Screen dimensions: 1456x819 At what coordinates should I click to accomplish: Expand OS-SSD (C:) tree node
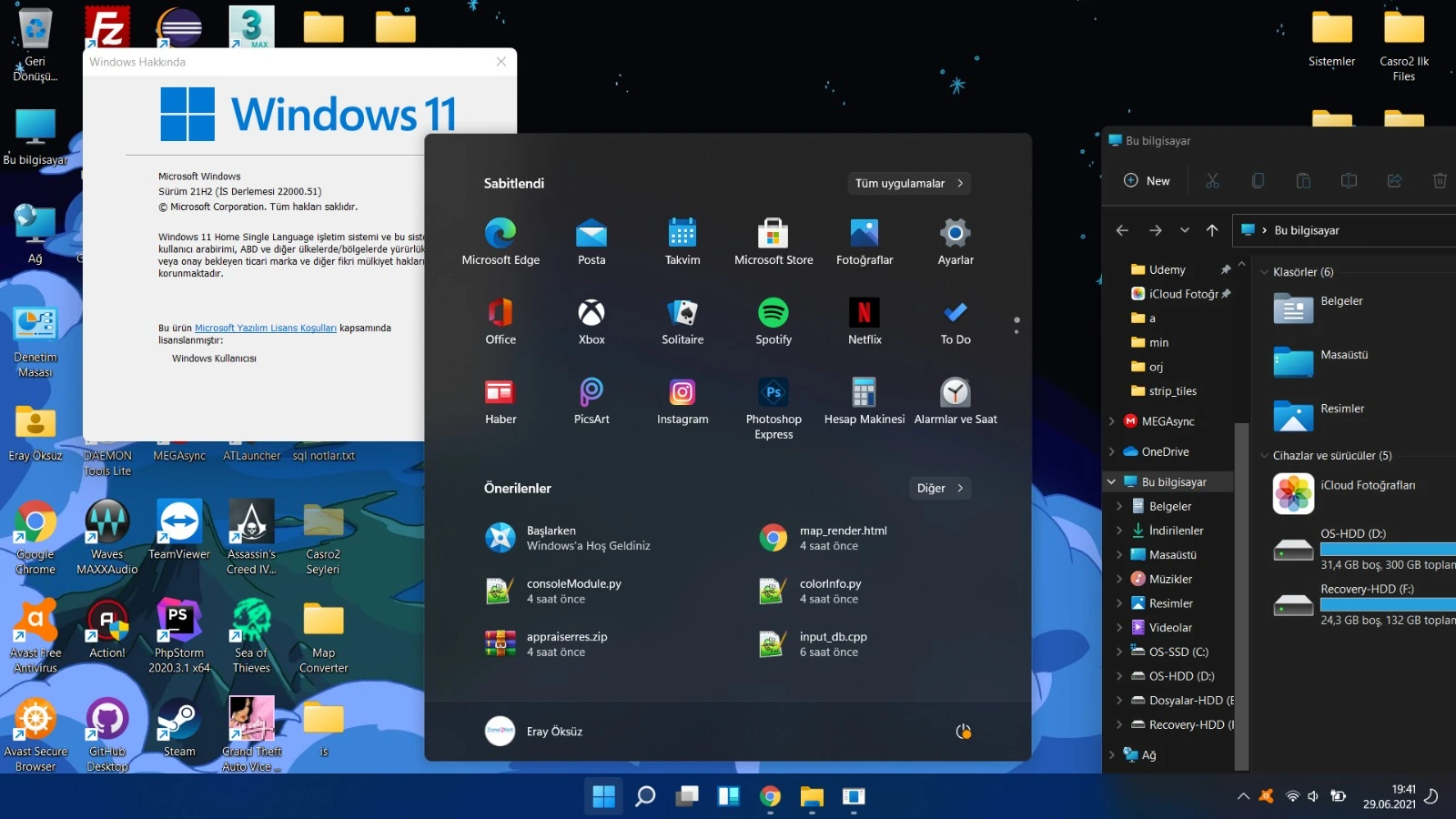1119,652
